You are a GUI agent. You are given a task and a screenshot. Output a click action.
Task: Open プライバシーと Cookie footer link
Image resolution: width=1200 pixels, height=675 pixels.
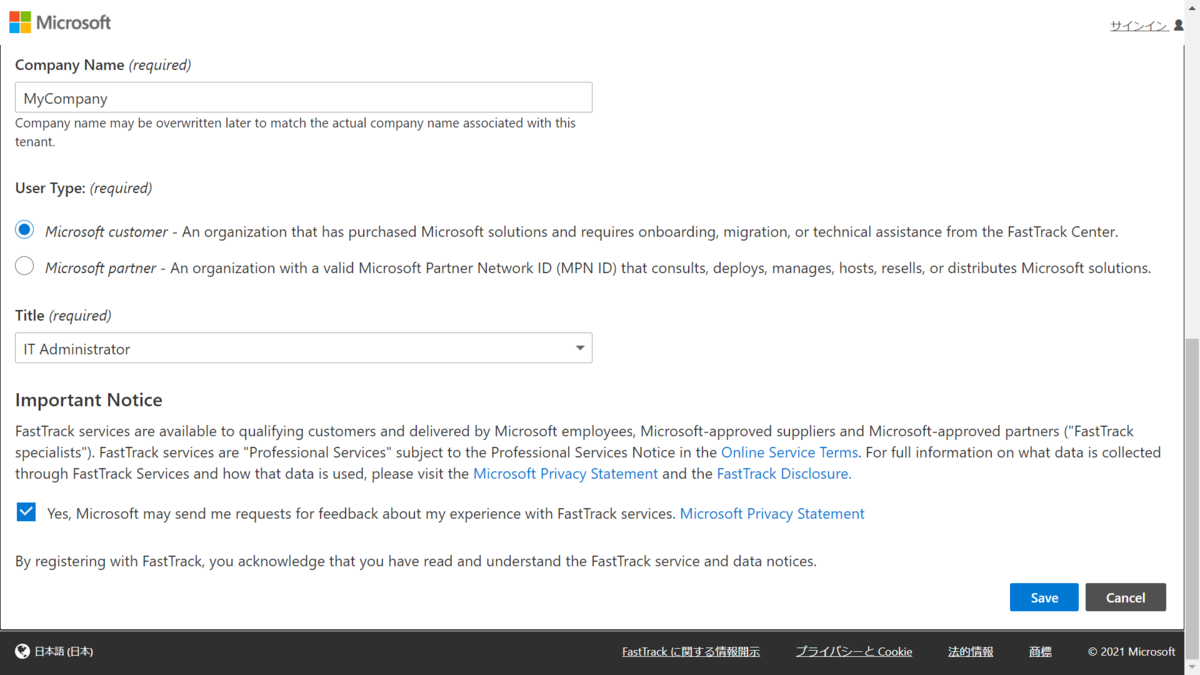[x=854, y=652]
